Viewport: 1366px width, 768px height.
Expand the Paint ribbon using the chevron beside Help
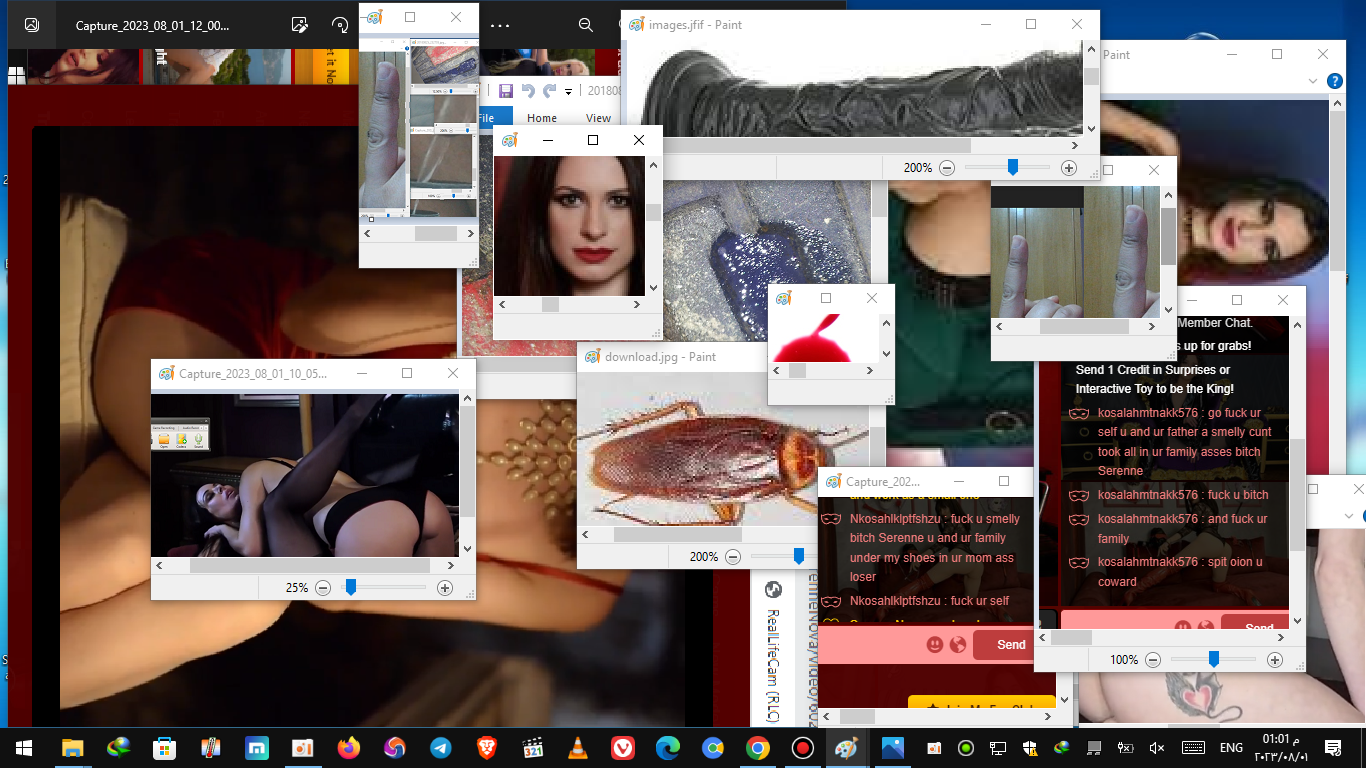(1313, 81)
